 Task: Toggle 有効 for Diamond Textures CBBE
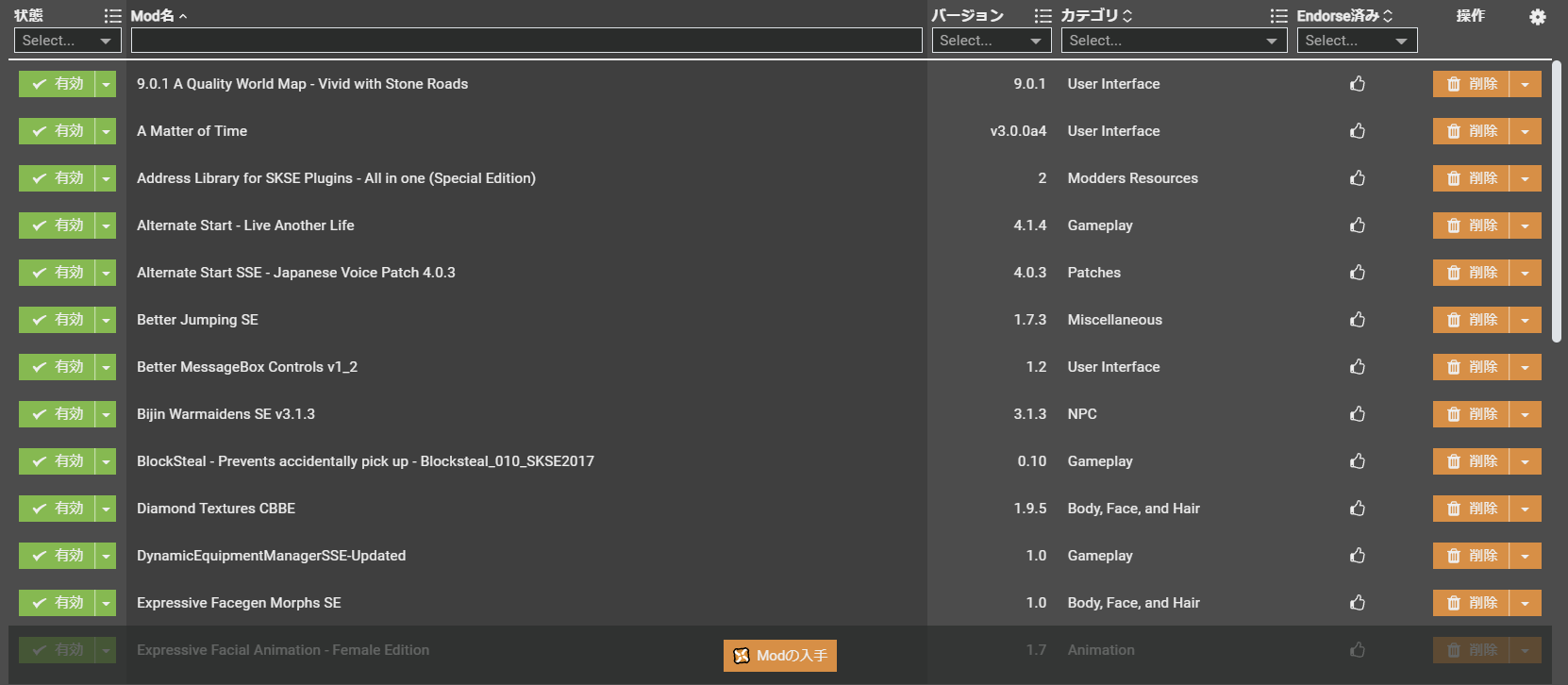point(57,509)
